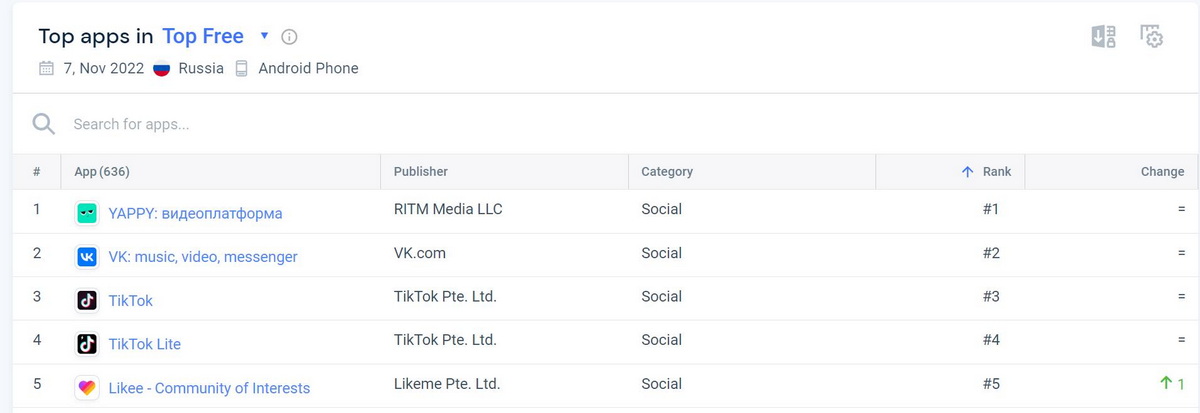The height and width of the screenshot is (413, 1200).
Task: Click the Likee heart app icon
Action: point(87,388)
